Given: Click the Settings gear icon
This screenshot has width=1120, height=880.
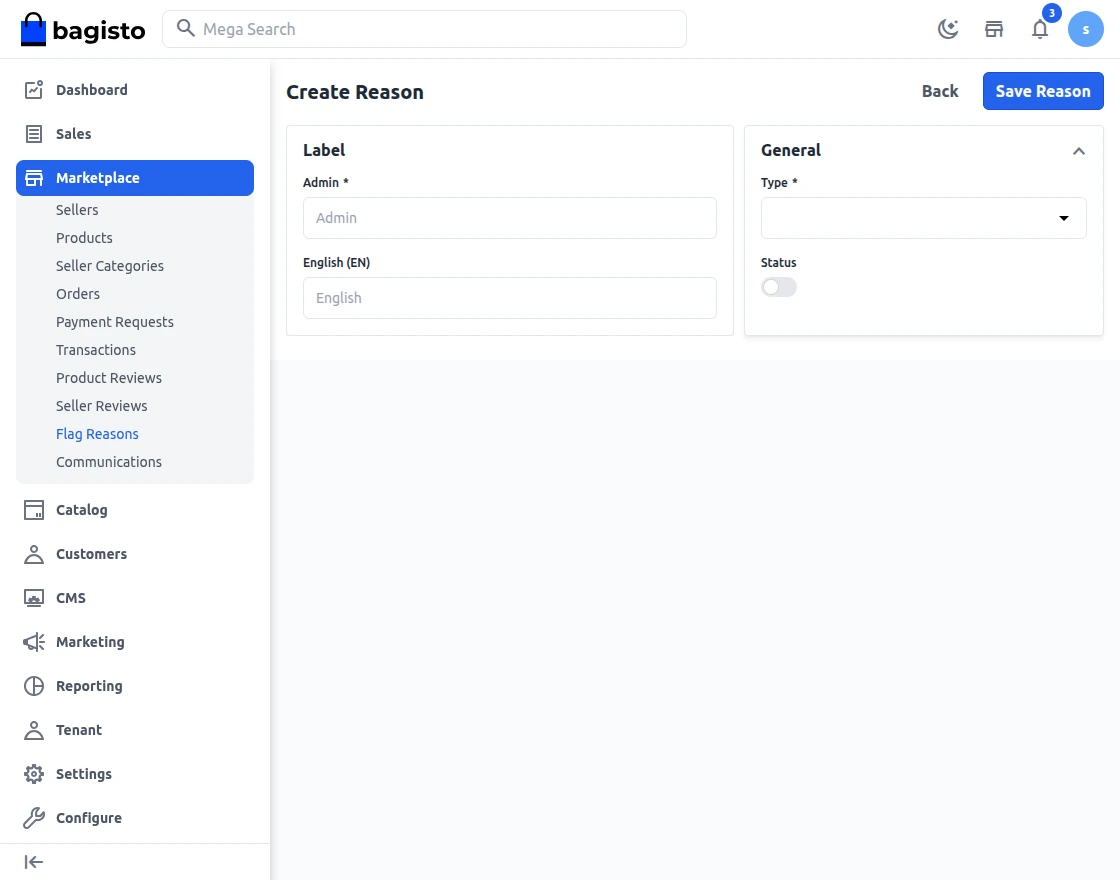Looking at the screenshot, I should 34,774.
